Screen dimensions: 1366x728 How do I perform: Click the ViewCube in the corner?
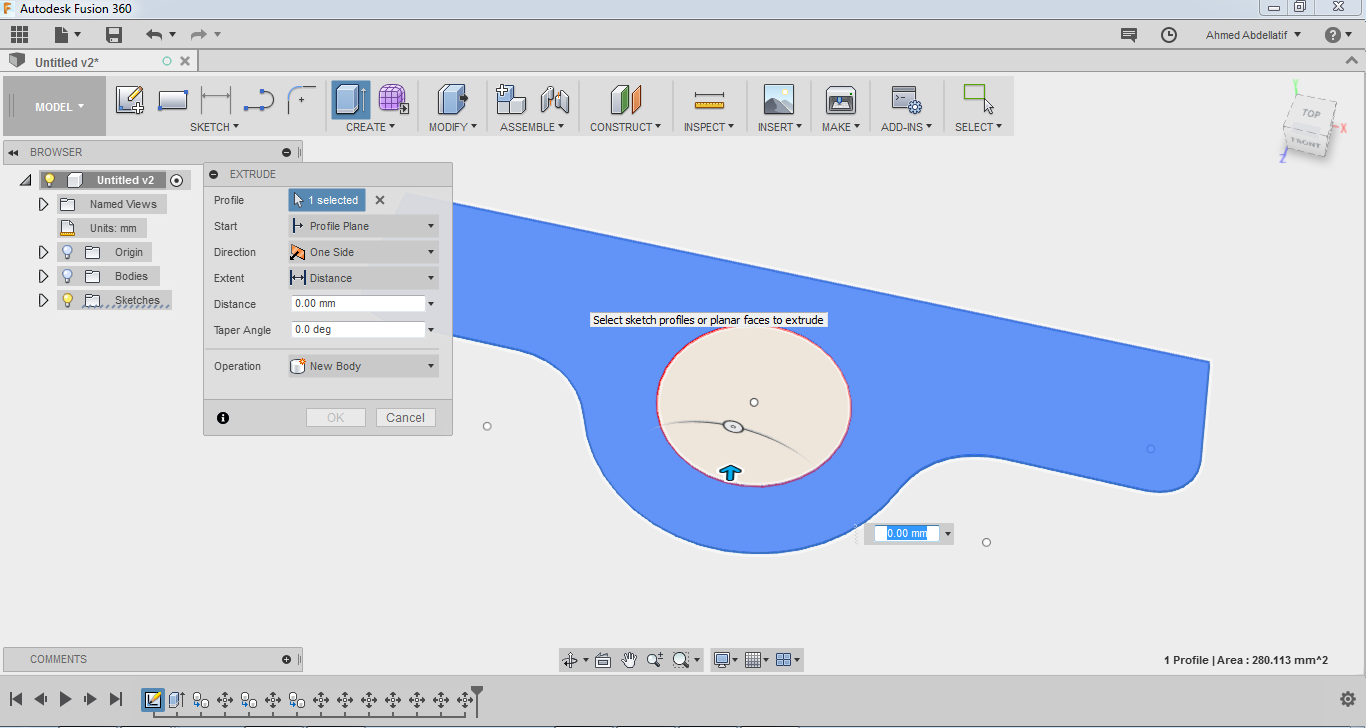coord(1309,128)
